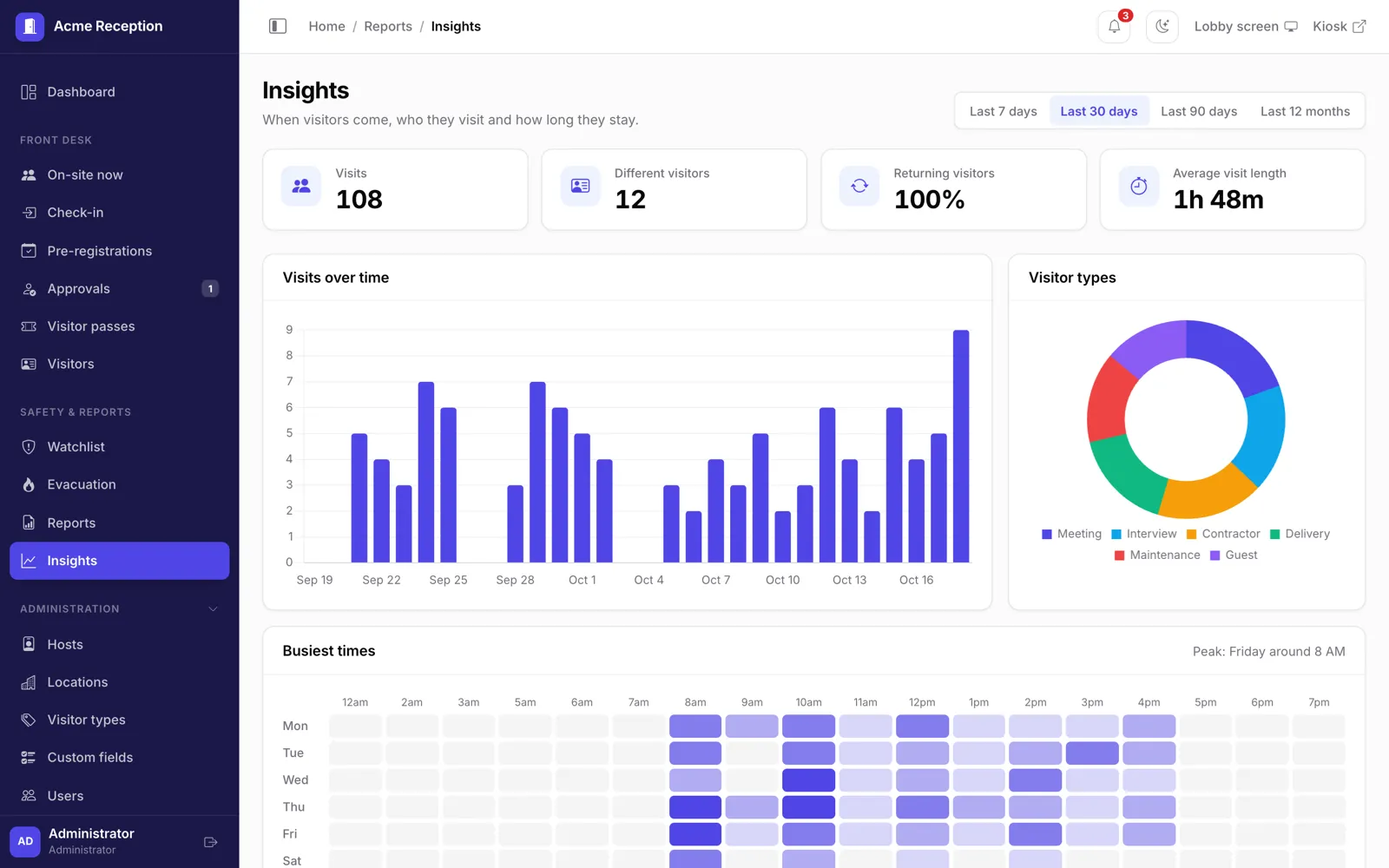The width and height of the screenshot is (1389, 868).
Task: Click the Check-in arrow icon
Action: [x=29, y=213]
